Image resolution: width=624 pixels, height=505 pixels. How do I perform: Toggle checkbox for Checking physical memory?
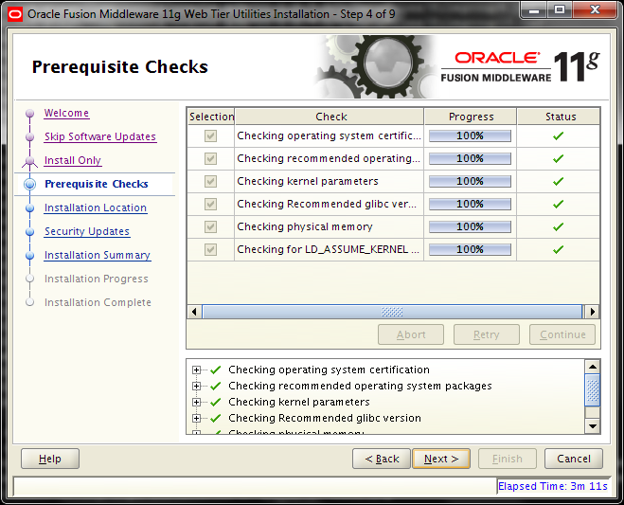coord(211,227)
